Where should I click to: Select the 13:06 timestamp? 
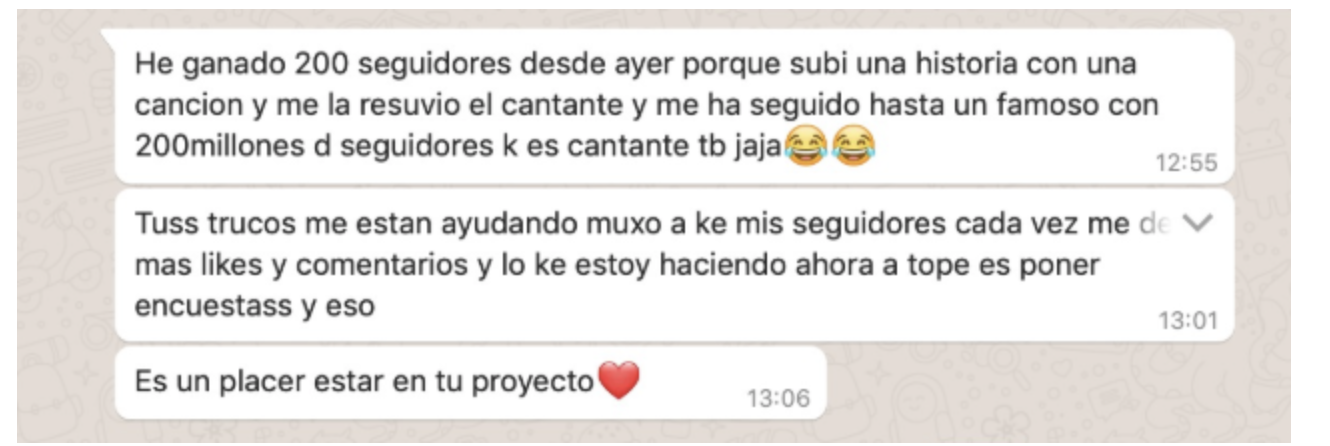pos(778,399)
